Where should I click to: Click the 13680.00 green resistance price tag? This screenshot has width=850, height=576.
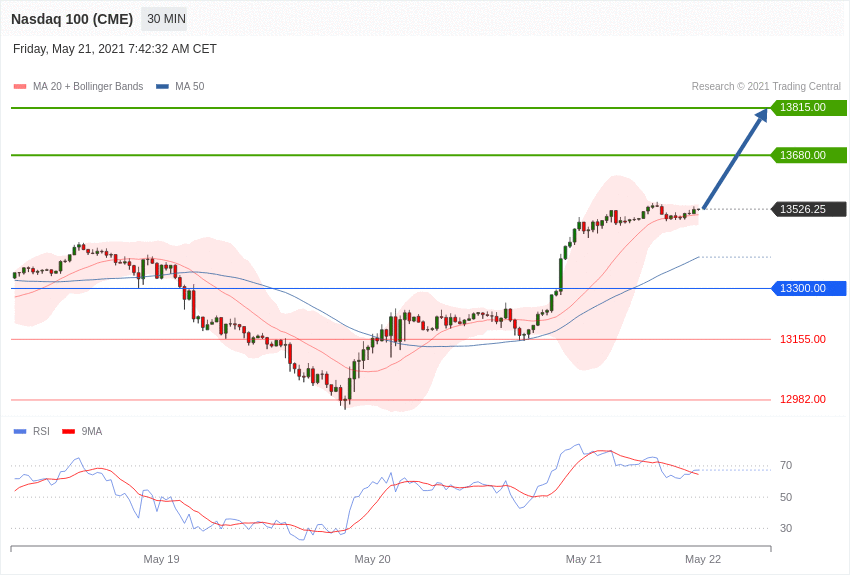pos(808,155)
